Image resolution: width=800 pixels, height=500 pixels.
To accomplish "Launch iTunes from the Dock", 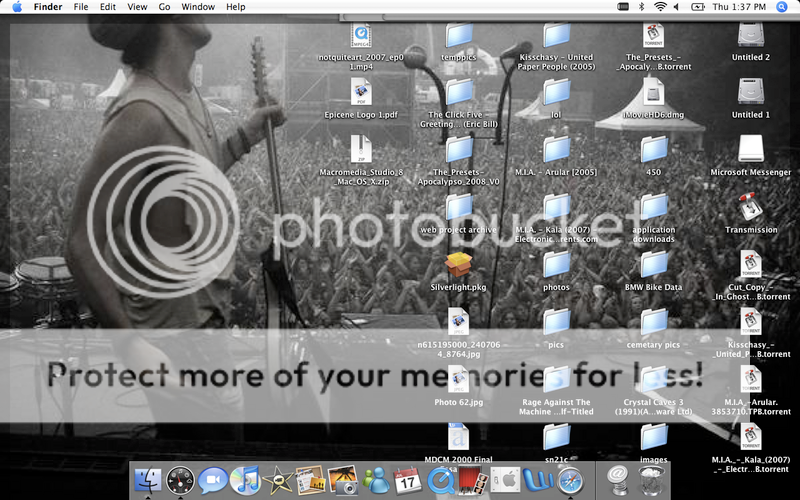I will pos(245,480).
